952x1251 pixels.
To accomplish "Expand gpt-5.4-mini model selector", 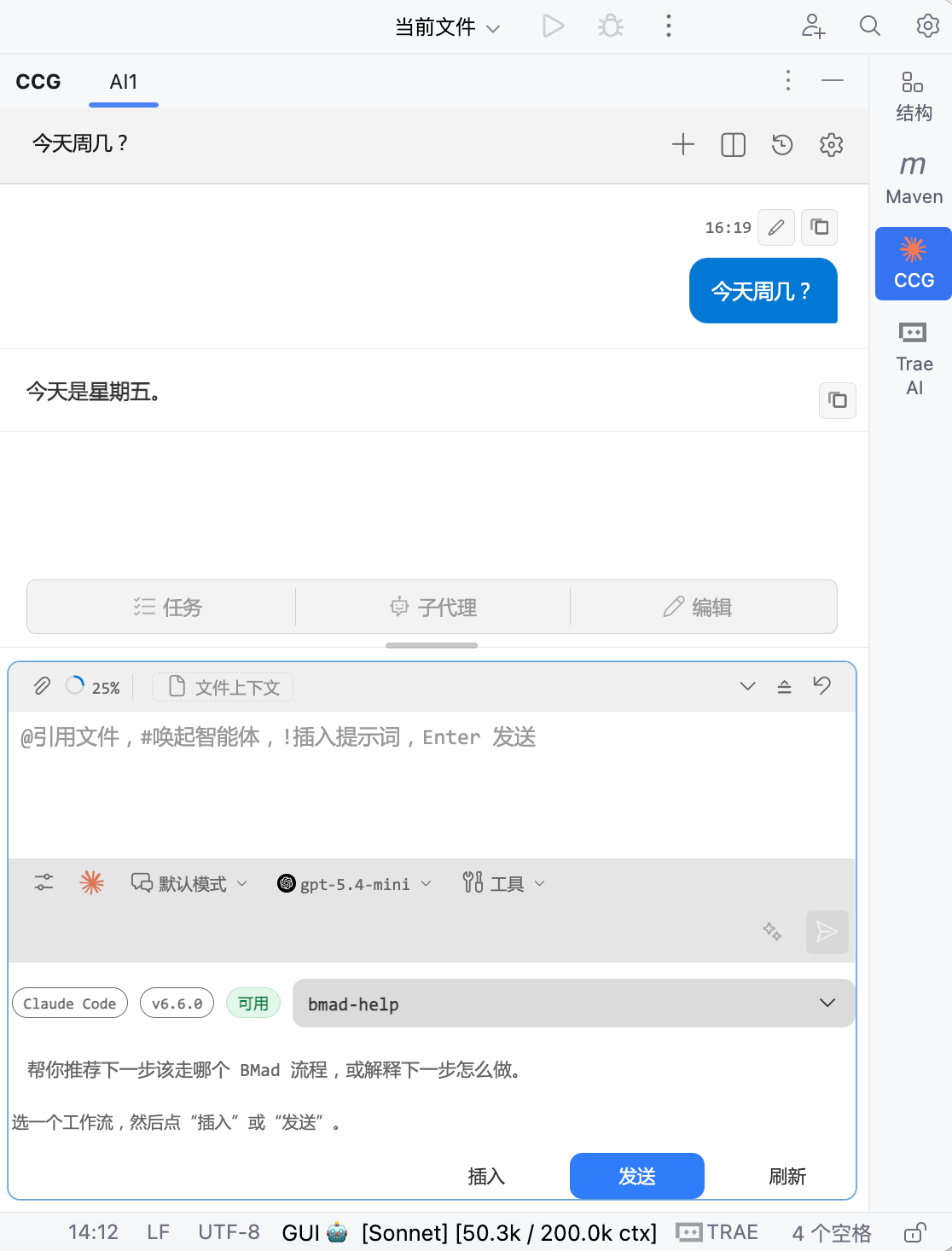I will click(355, 883).
